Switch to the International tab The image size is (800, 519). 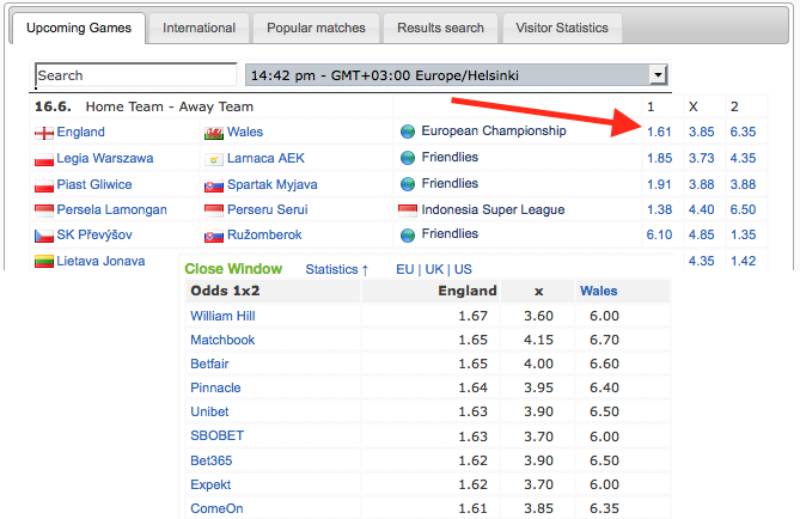(x=199, y=28)
